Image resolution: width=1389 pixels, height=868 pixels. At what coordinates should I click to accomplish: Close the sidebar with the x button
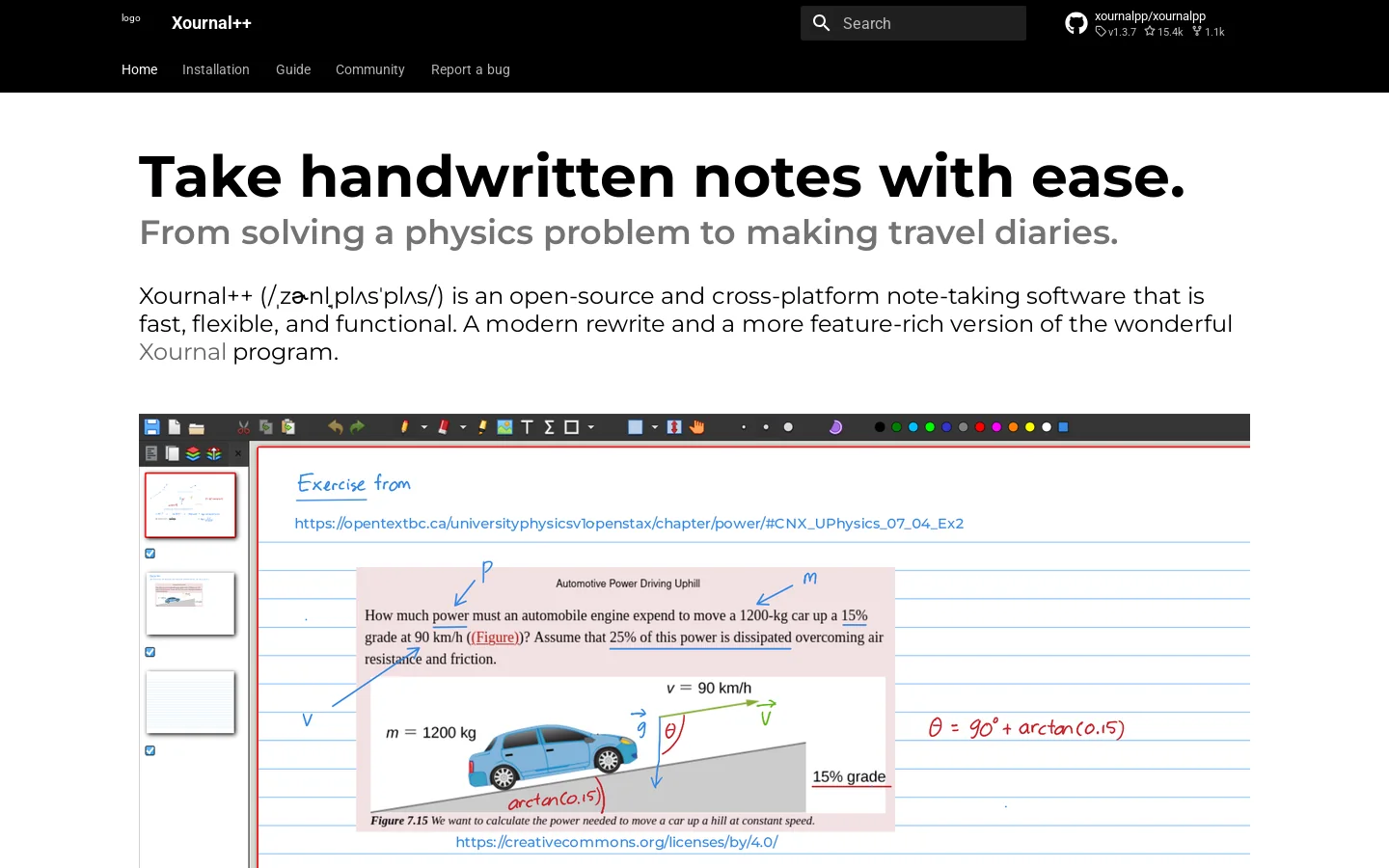tap(238, 453)
